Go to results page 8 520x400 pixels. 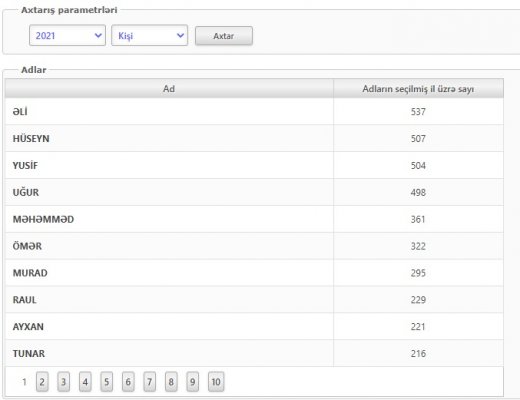(x=171, y=382)
